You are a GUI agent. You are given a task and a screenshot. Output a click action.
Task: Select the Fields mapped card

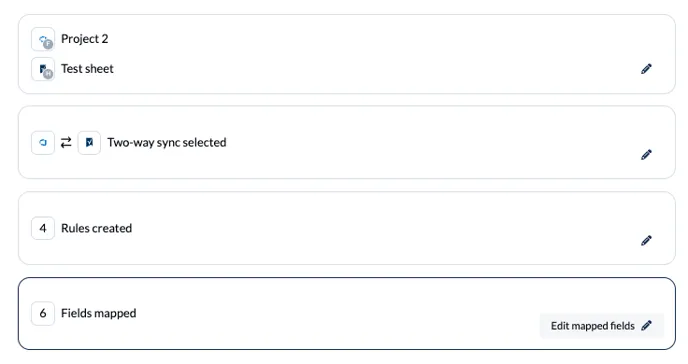347,314
